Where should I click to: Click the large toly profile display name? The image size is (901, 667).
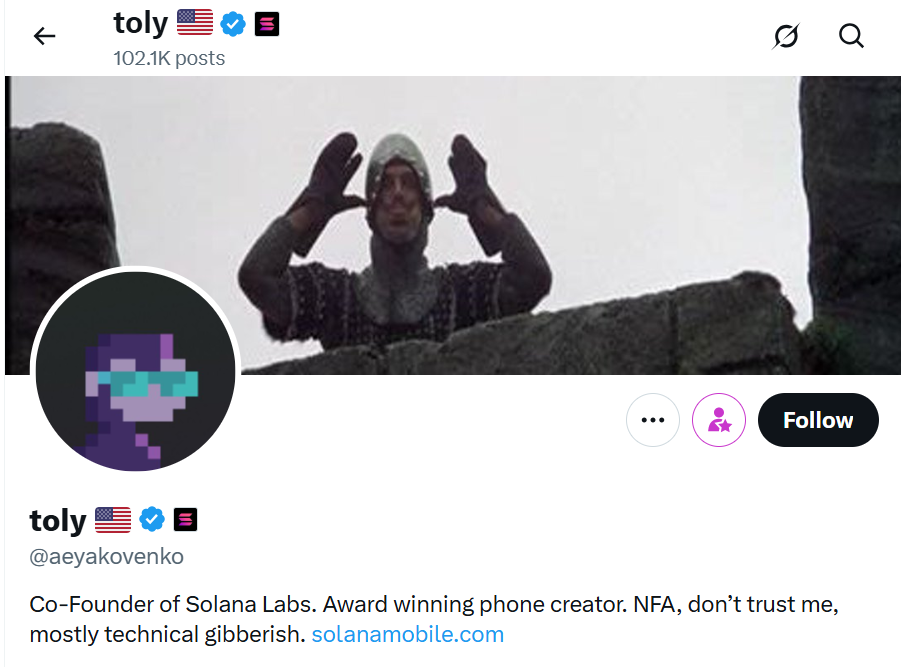tap(58, 520)
